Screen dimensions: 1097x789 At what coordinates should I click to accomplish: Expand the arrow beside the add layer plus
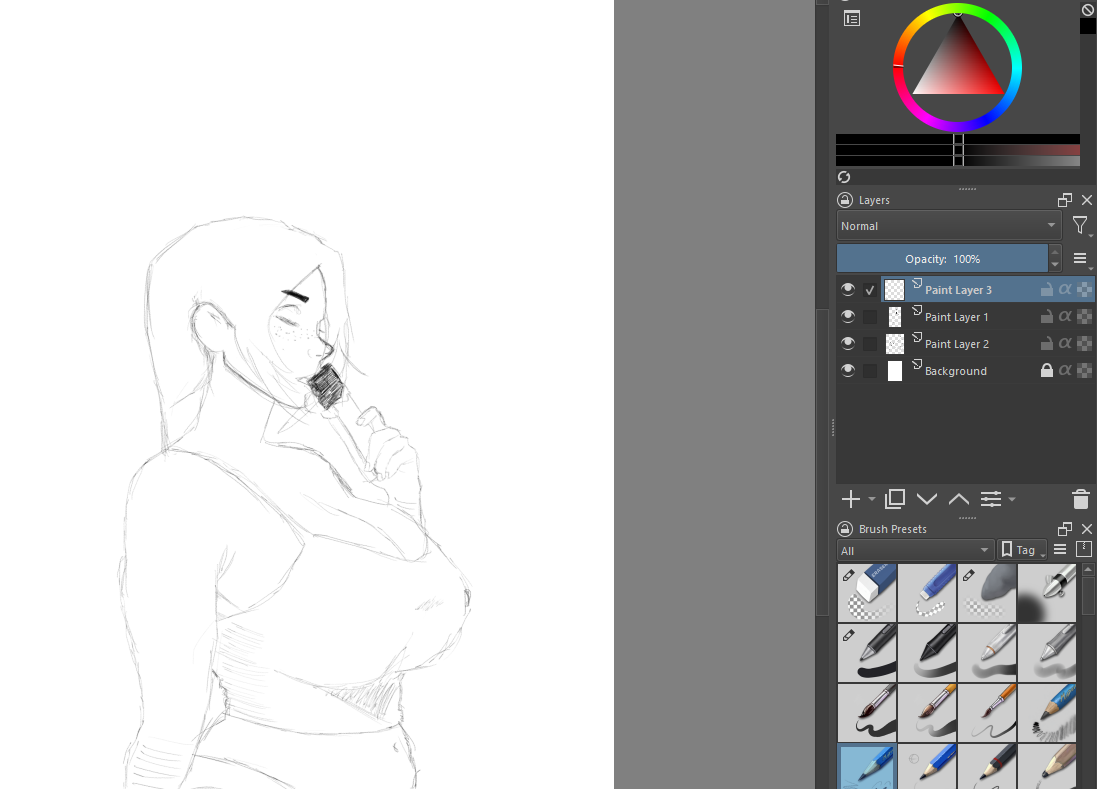click(871, 499)
